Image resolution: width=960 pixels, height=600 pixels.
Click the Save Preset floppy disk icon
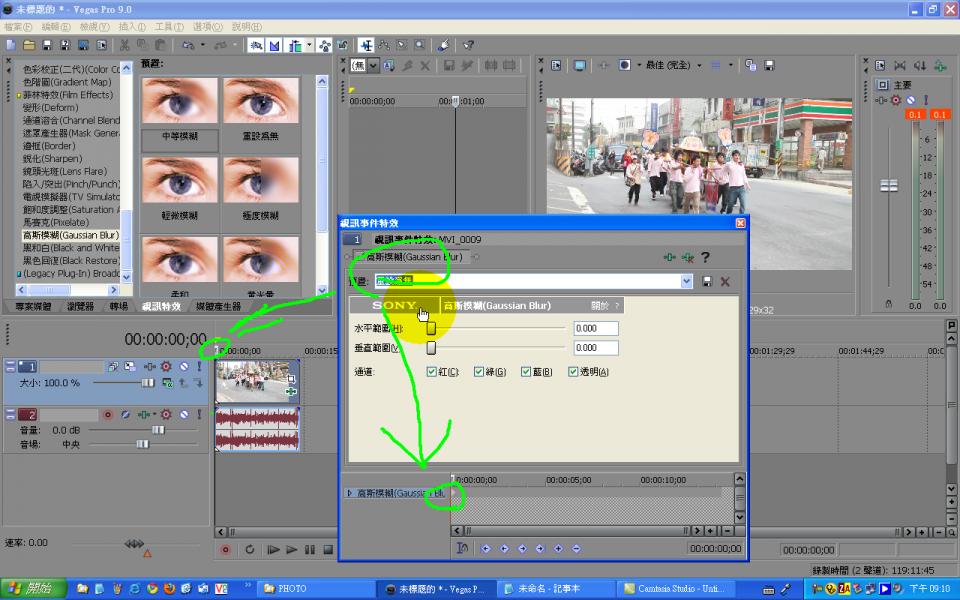click(x=708, y=282)
